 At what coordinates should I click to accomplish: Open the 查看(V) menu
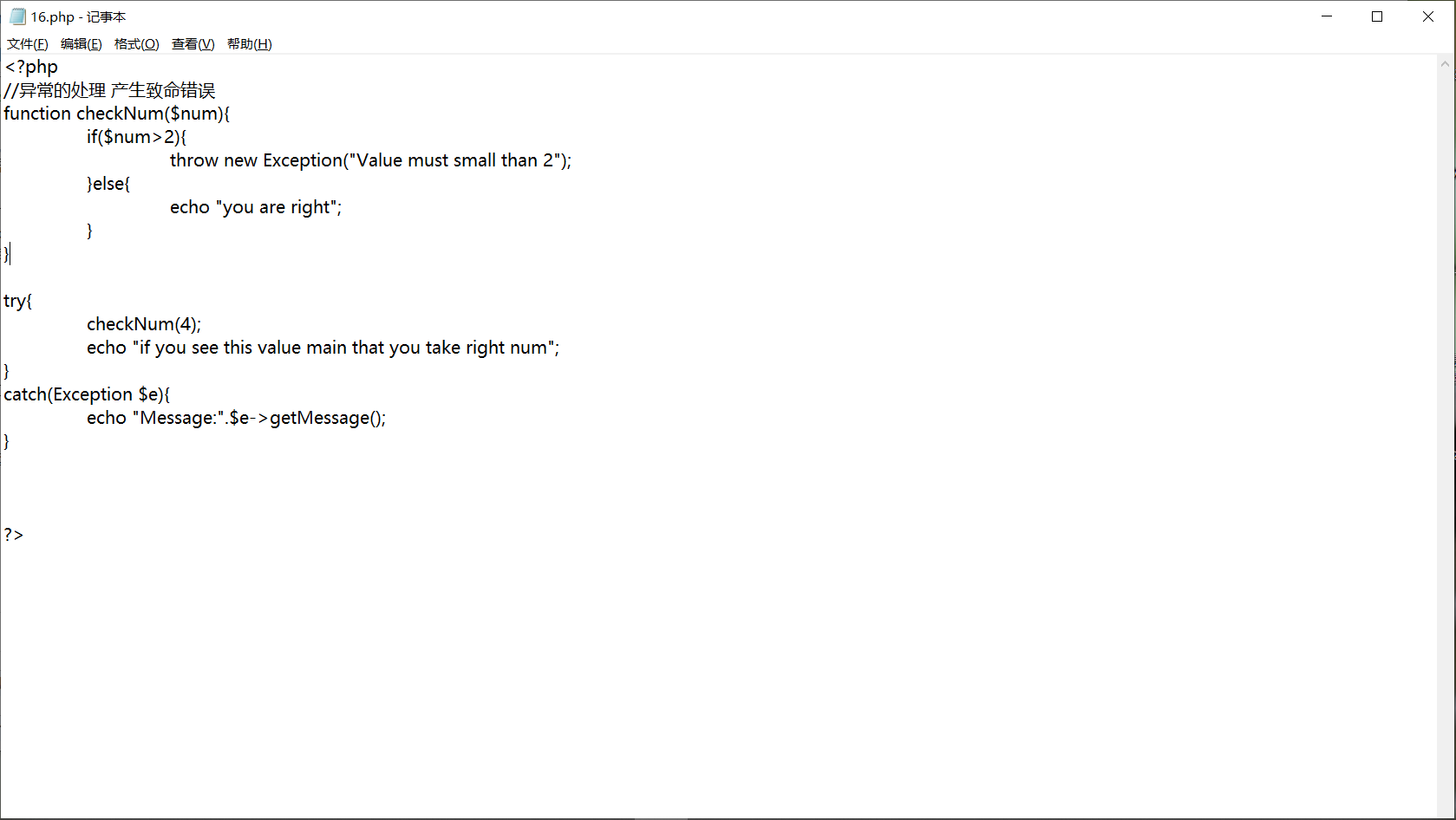[x=193, y=44]
